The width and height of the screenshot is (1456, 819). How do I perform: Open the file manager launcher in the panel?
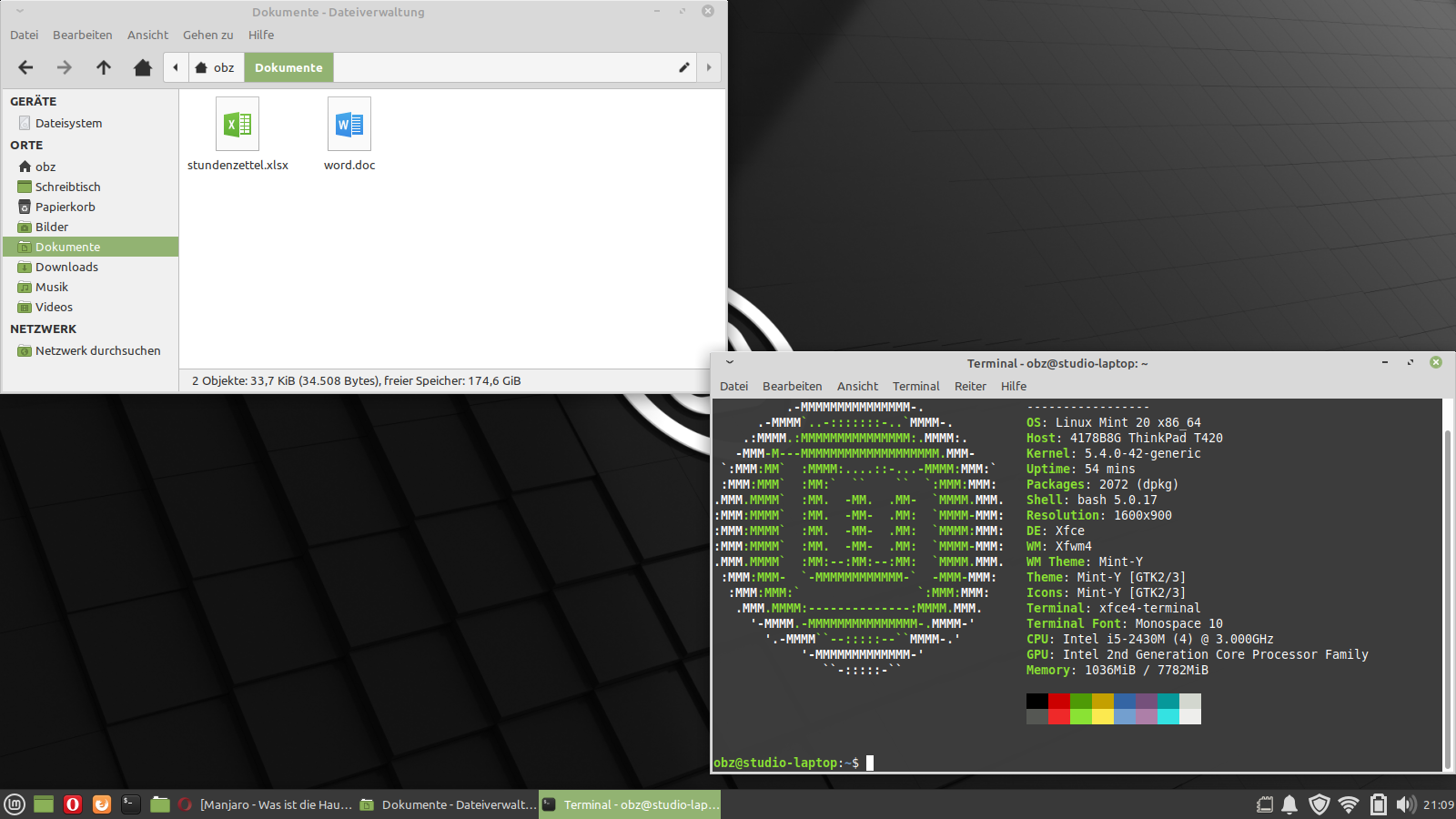(160, 804)
